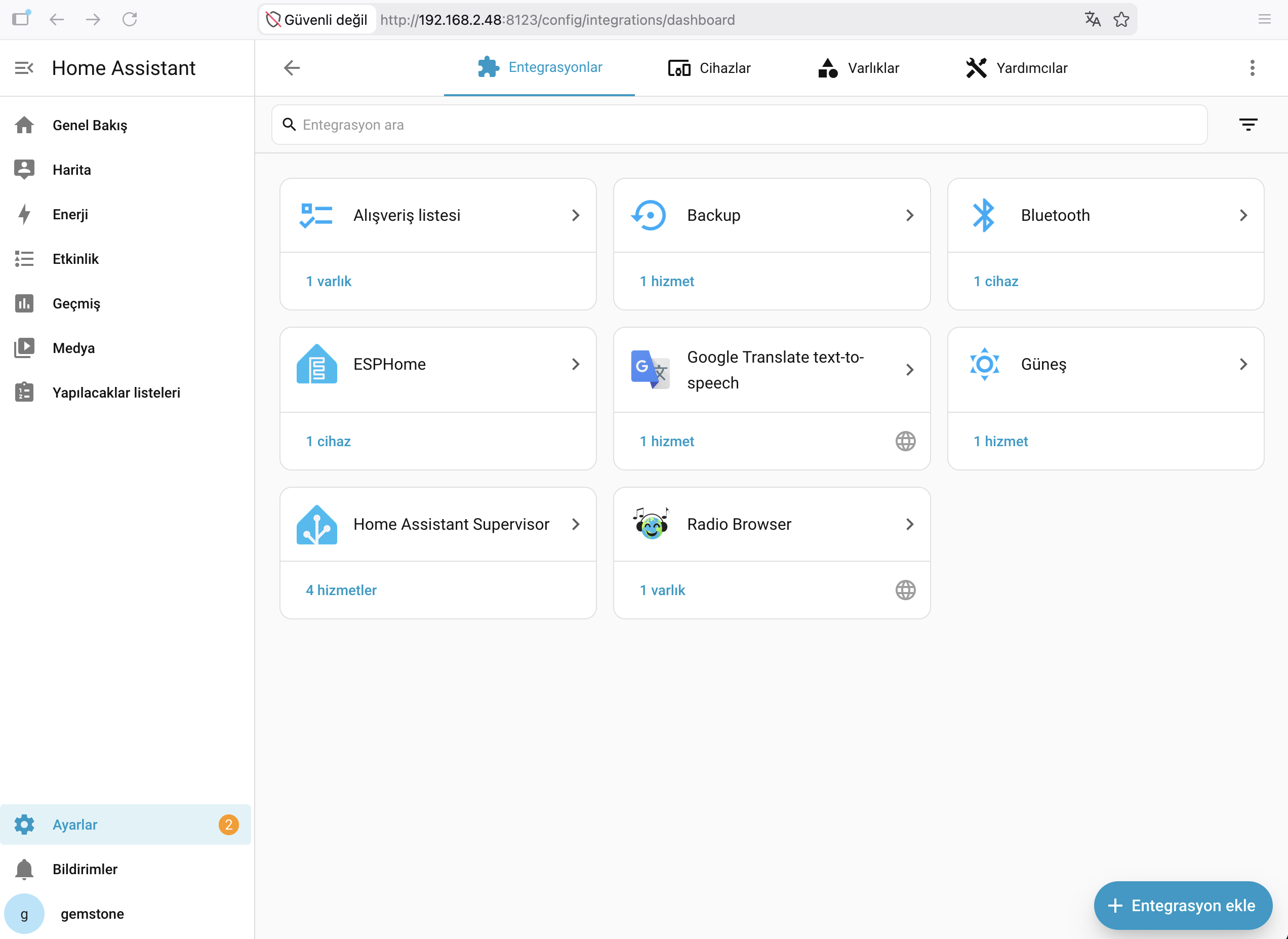This screenshot has width=1288, height=939.
Task: Click the browser address bar URL
Action: [x=557, y=20]
